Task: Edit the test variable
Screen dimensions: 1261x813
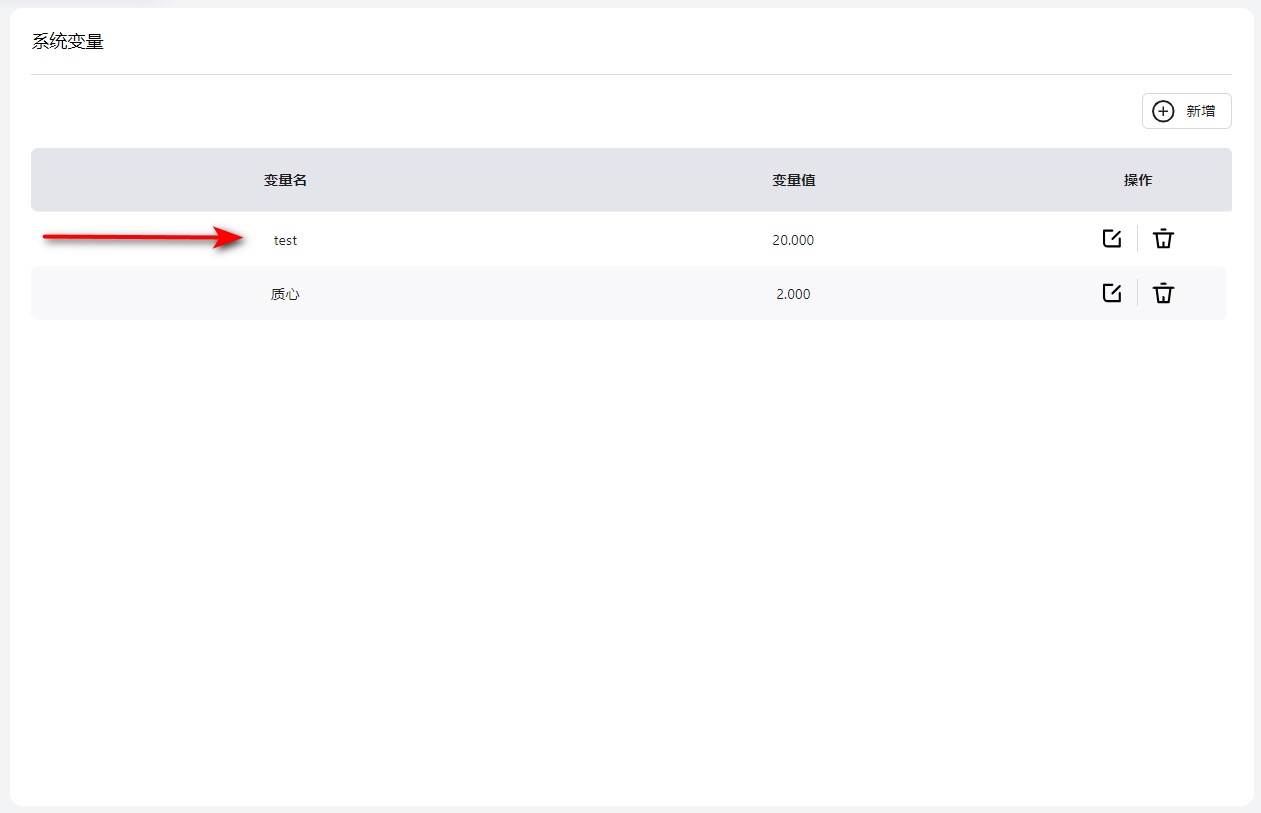Action: 1111,239
